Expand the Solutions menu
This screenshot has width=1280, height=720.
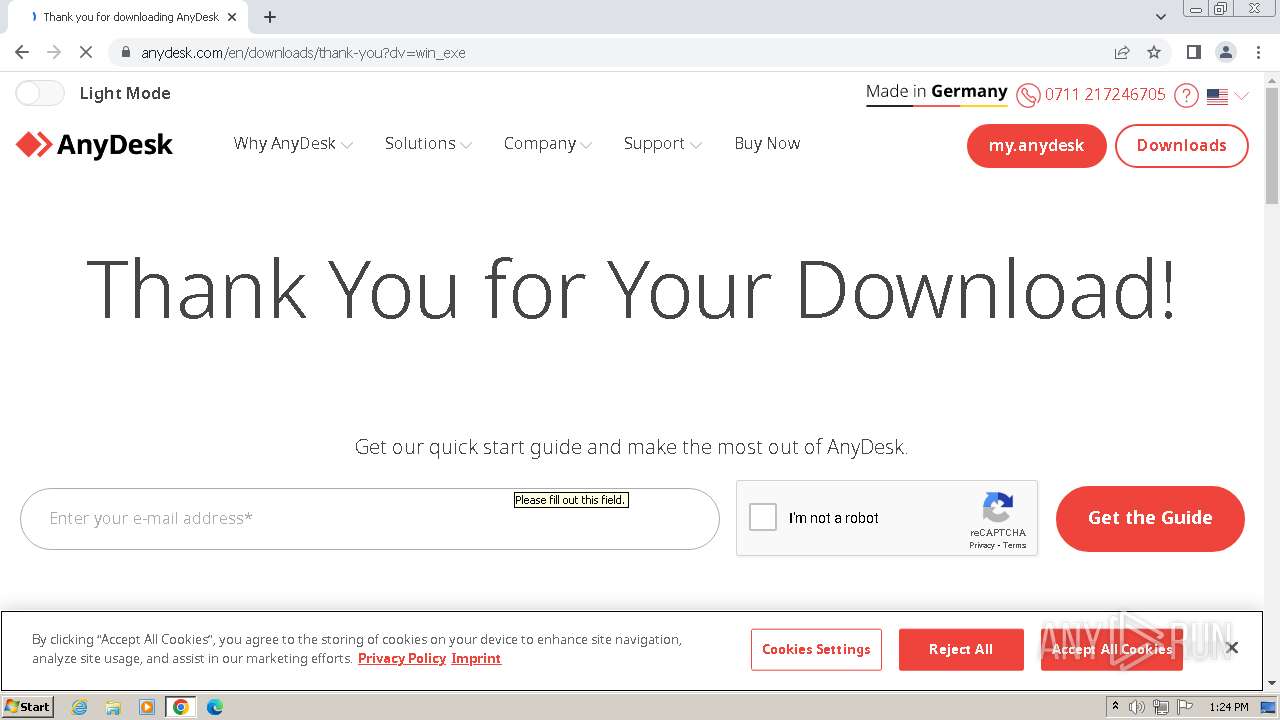coord(428,144)
